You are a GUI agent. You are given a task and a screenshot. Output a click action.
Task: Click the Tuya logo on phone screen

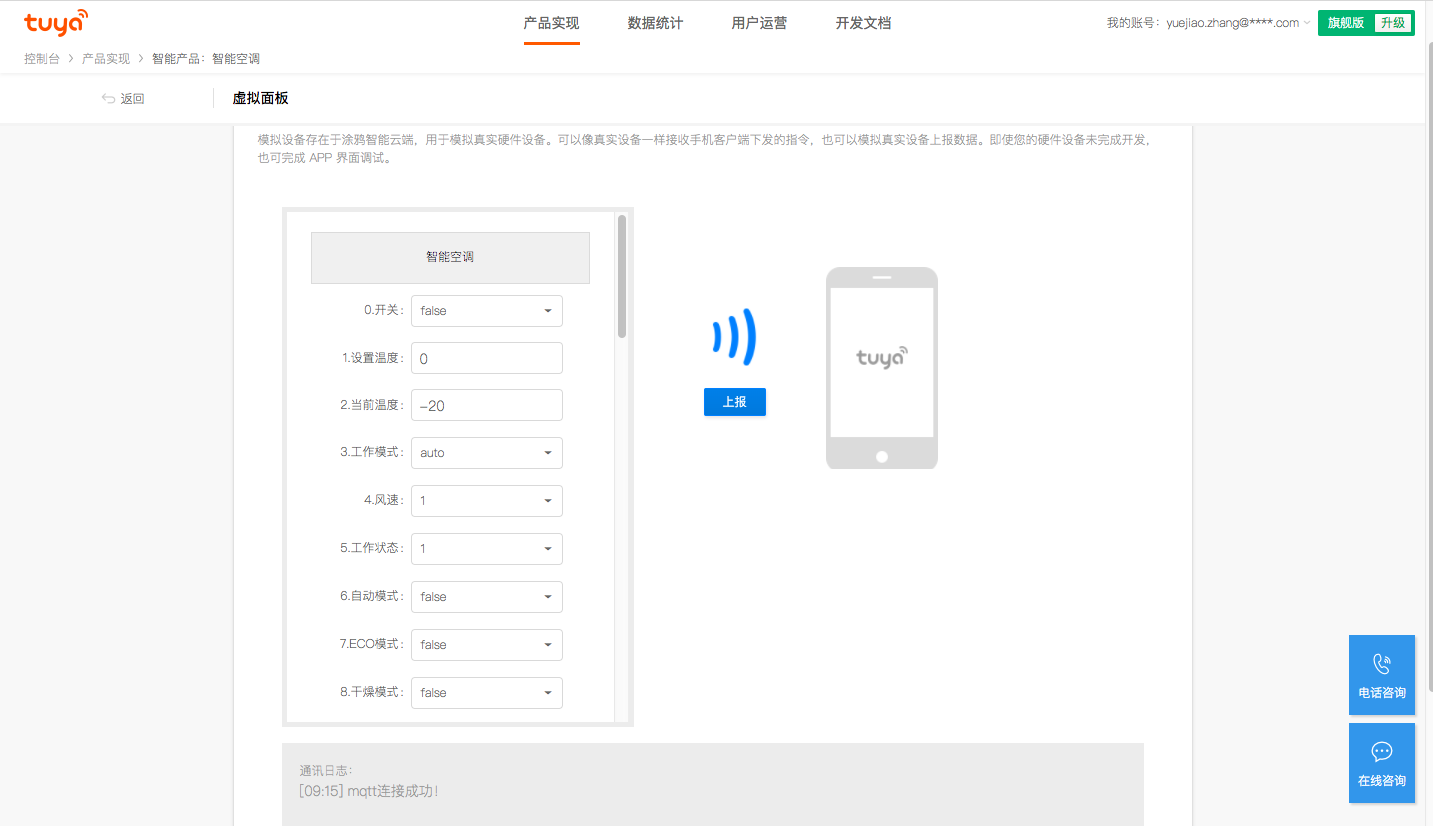(x=881, y=358)
